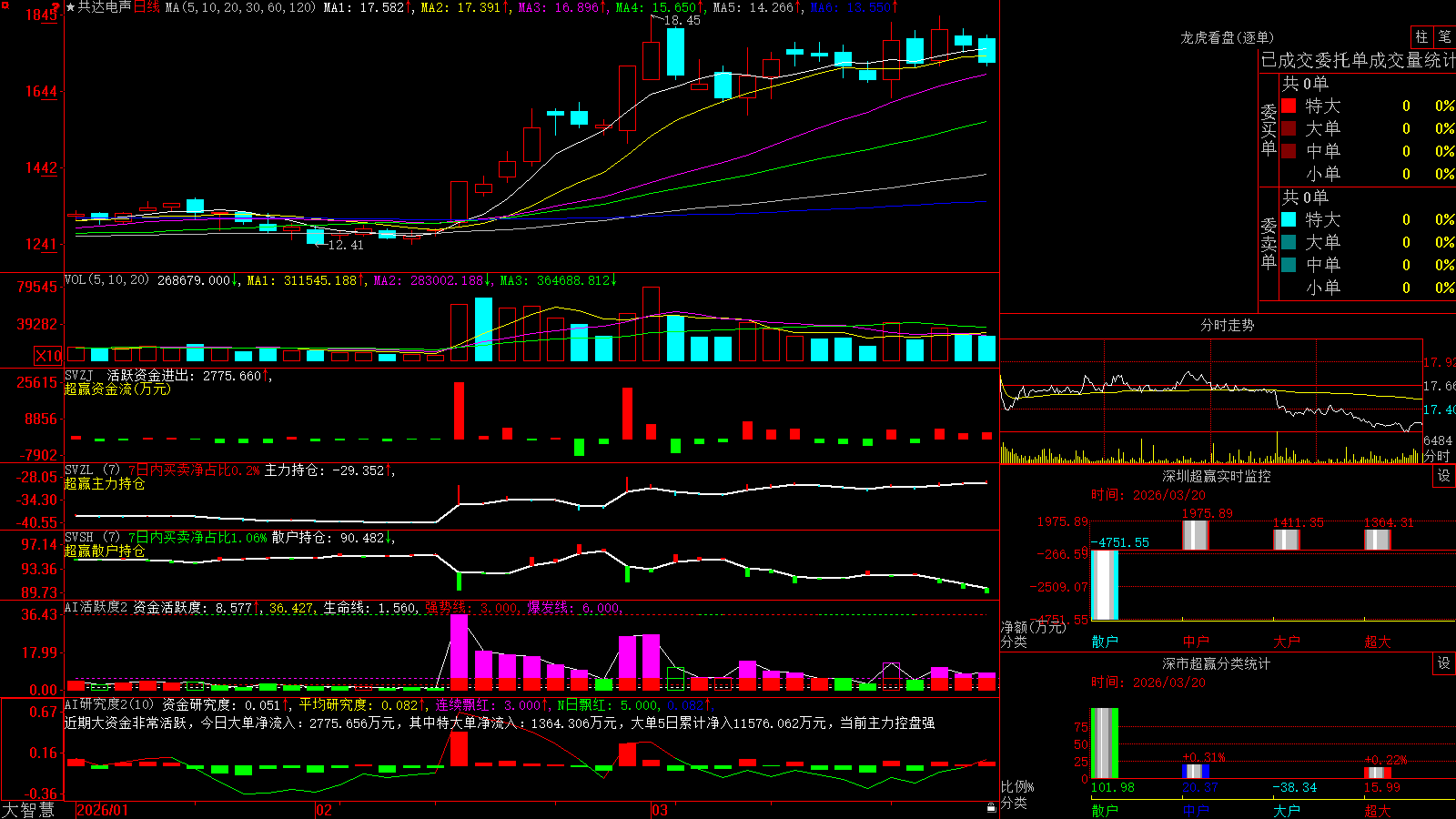Click 大户 category in 深市超赢分类统计
The width and height of the screenshot is (1456, 819).
click(1287, 810)
